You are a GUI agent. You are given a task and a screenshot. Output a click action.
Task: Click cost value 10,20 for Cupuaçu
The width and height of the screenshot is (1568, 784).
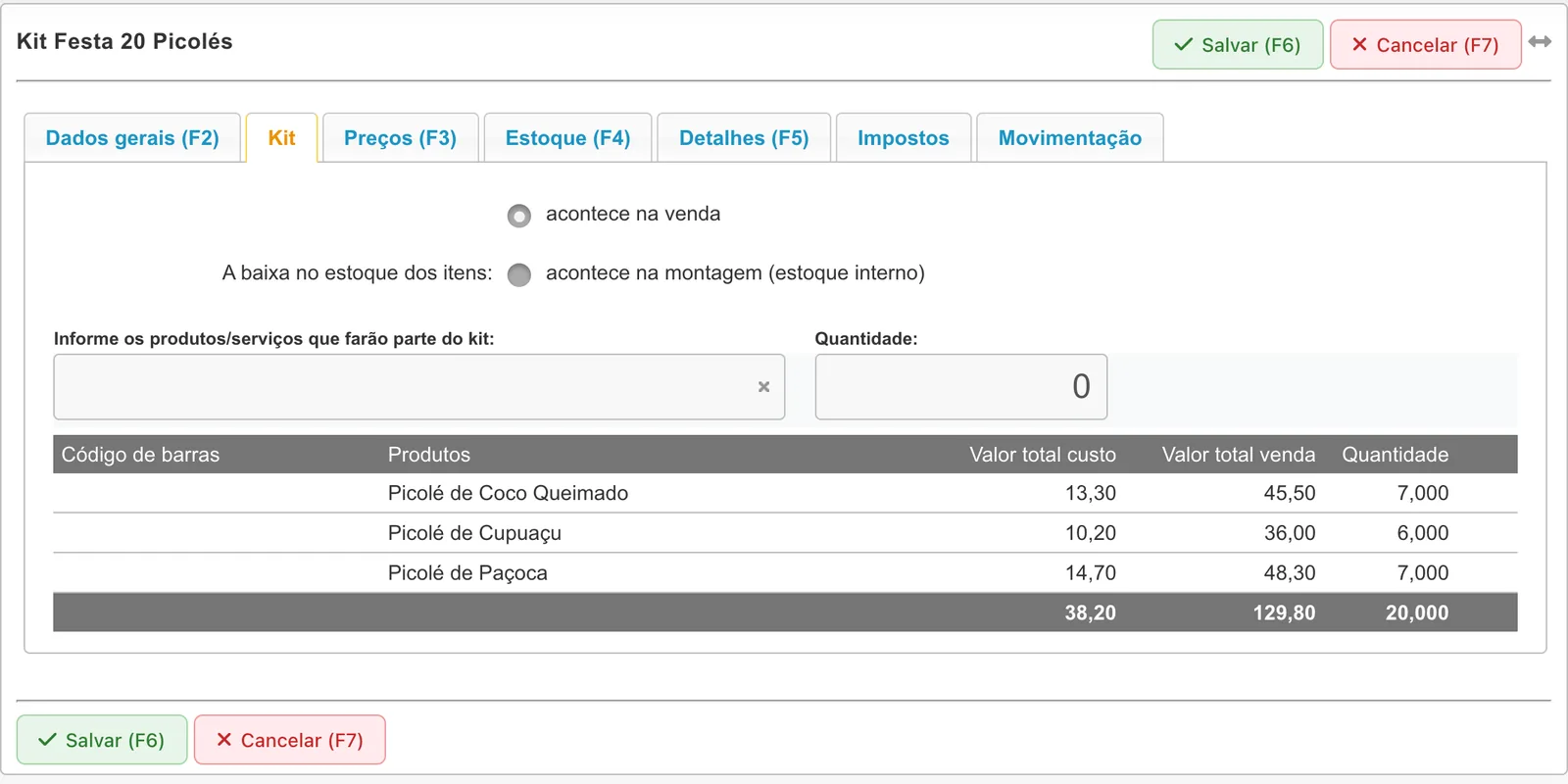coord(1091,533)
